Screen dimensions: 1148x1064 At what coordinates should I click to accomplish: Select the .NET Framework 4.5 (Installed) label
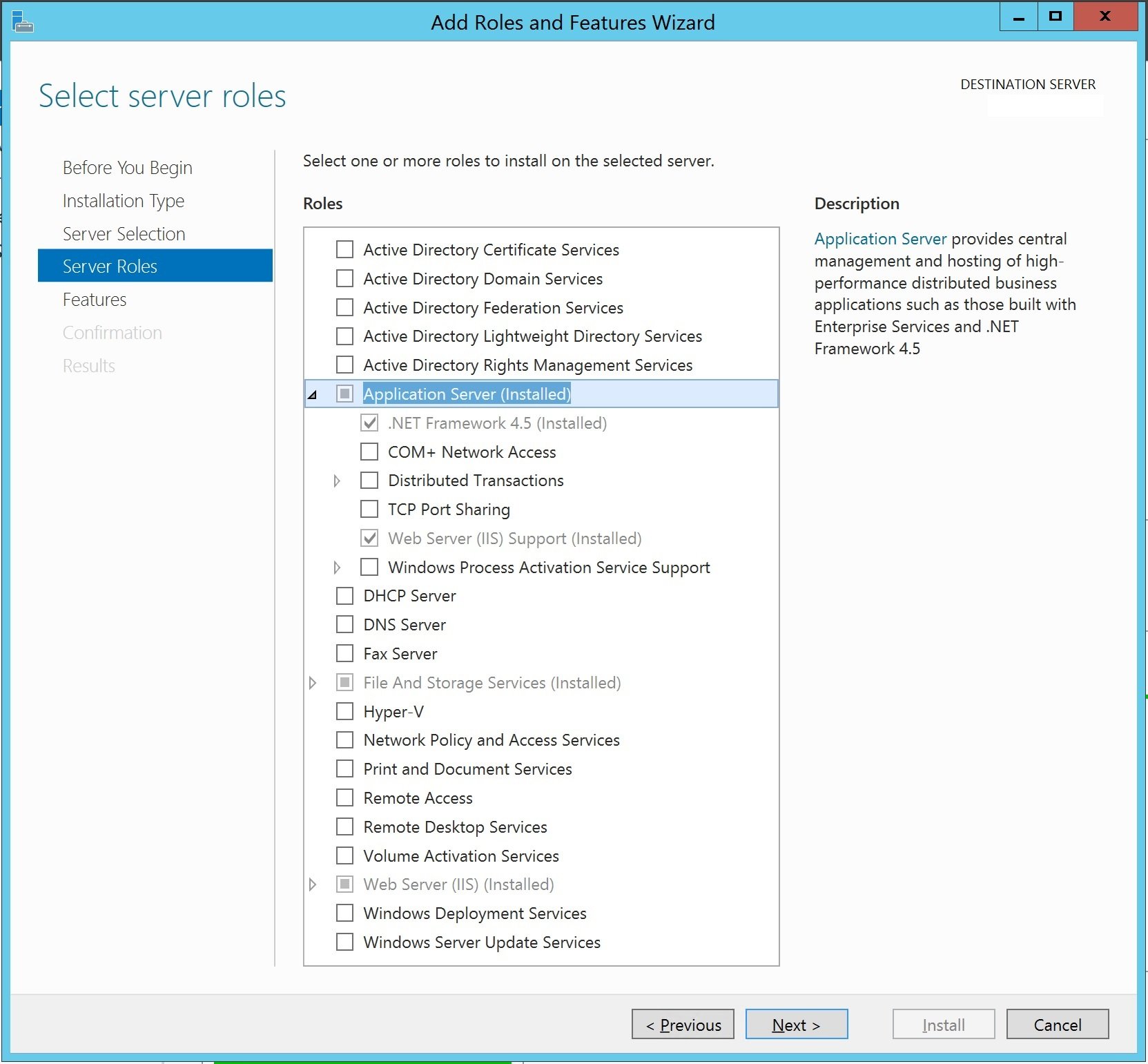pyautogui.click(x=497, y=423)
